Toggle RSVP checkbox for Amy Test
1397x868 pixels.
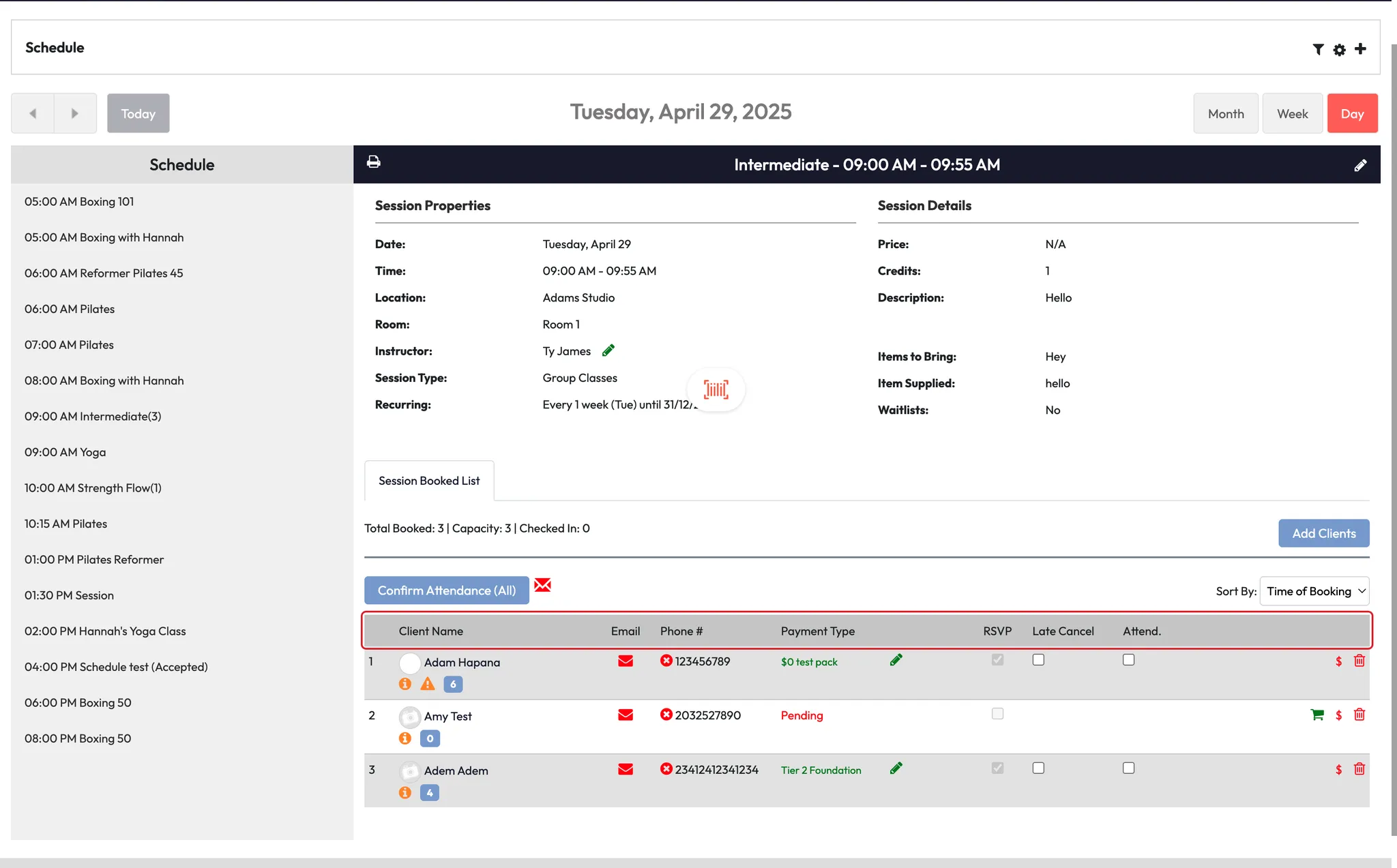pos(997,714)
